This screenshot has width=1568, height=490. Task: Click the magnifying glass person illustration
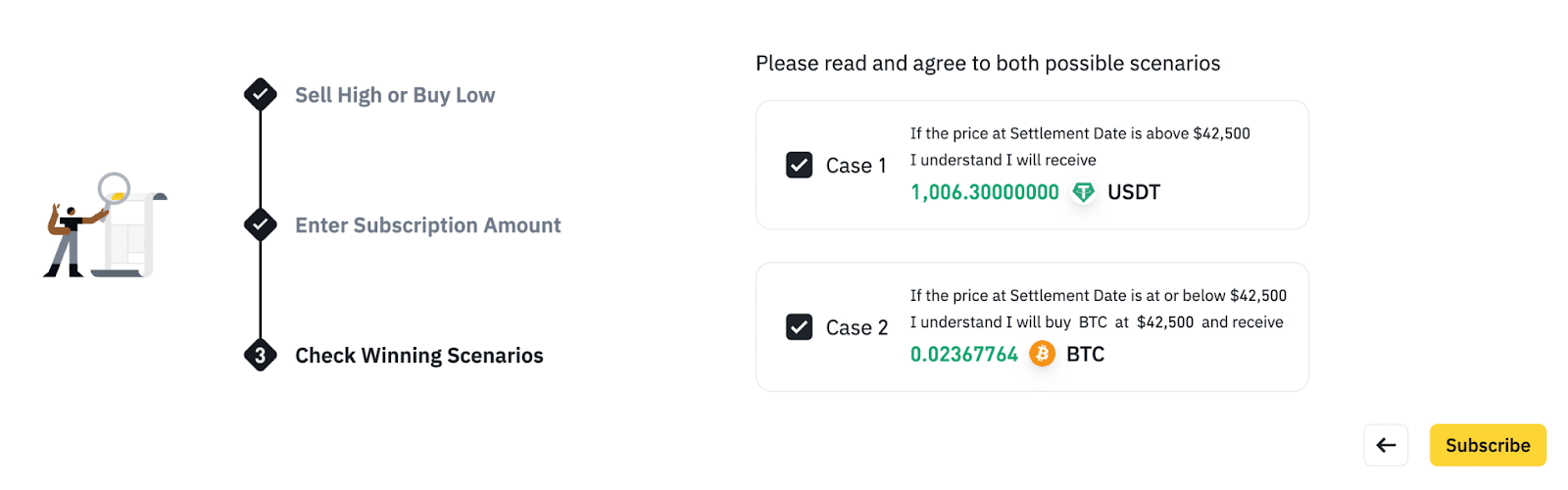pyautogui.click(x=105, y=226)
